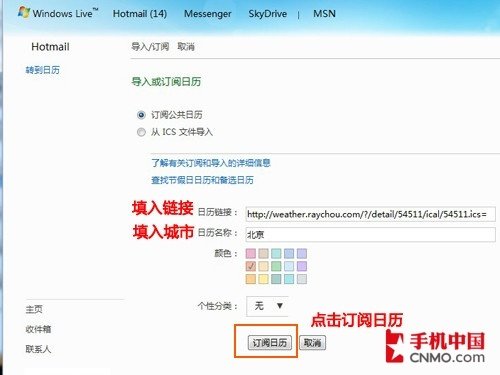Open 查找节假日日历和备选日历 link
Viewport: 500px width, 375px height.
(202, 180)
